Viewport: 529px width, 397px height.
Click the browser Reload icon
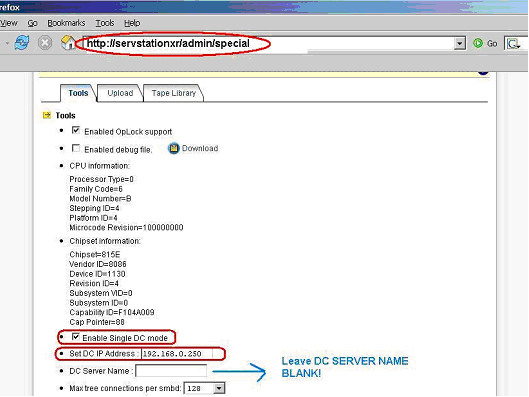(22, 43)
